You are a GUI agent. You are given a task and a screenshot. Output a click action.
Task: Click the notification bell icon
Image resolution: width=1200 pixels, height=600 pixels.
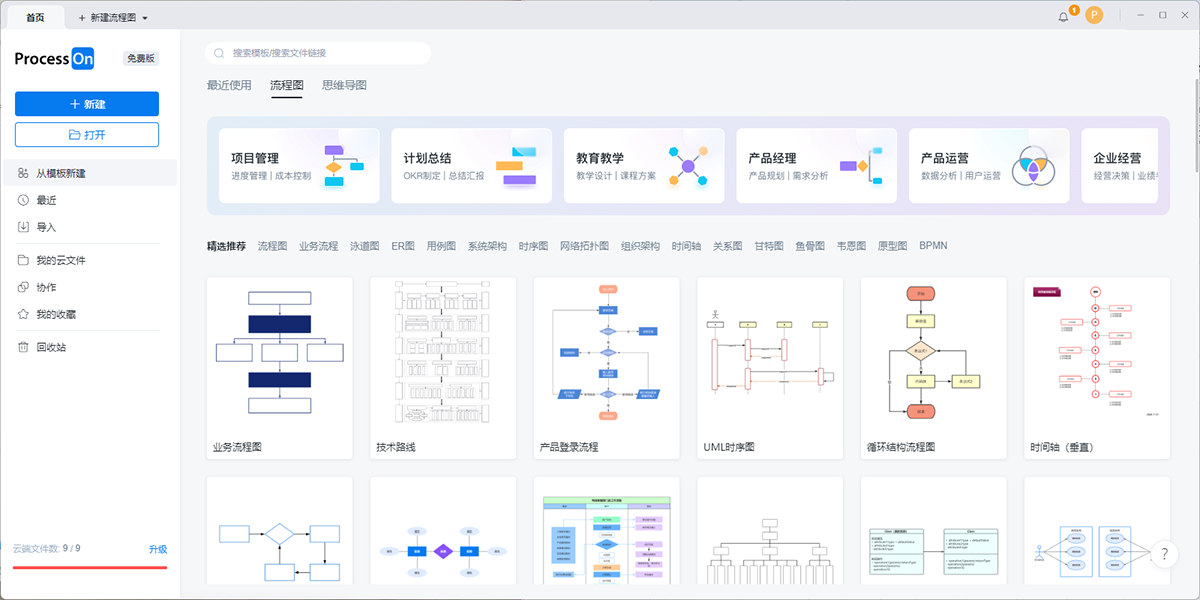(x=1063, y=15)
